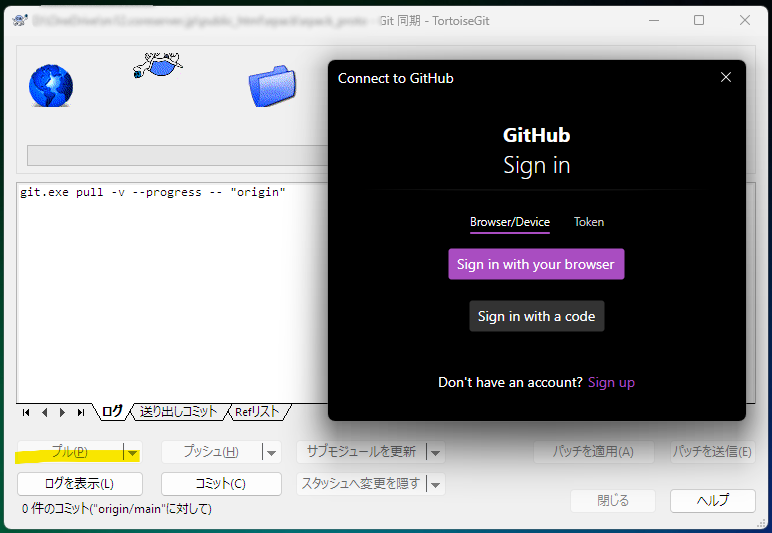Click the blue folder icon
This screenshot has width=772, height=533.
[272, 86]
